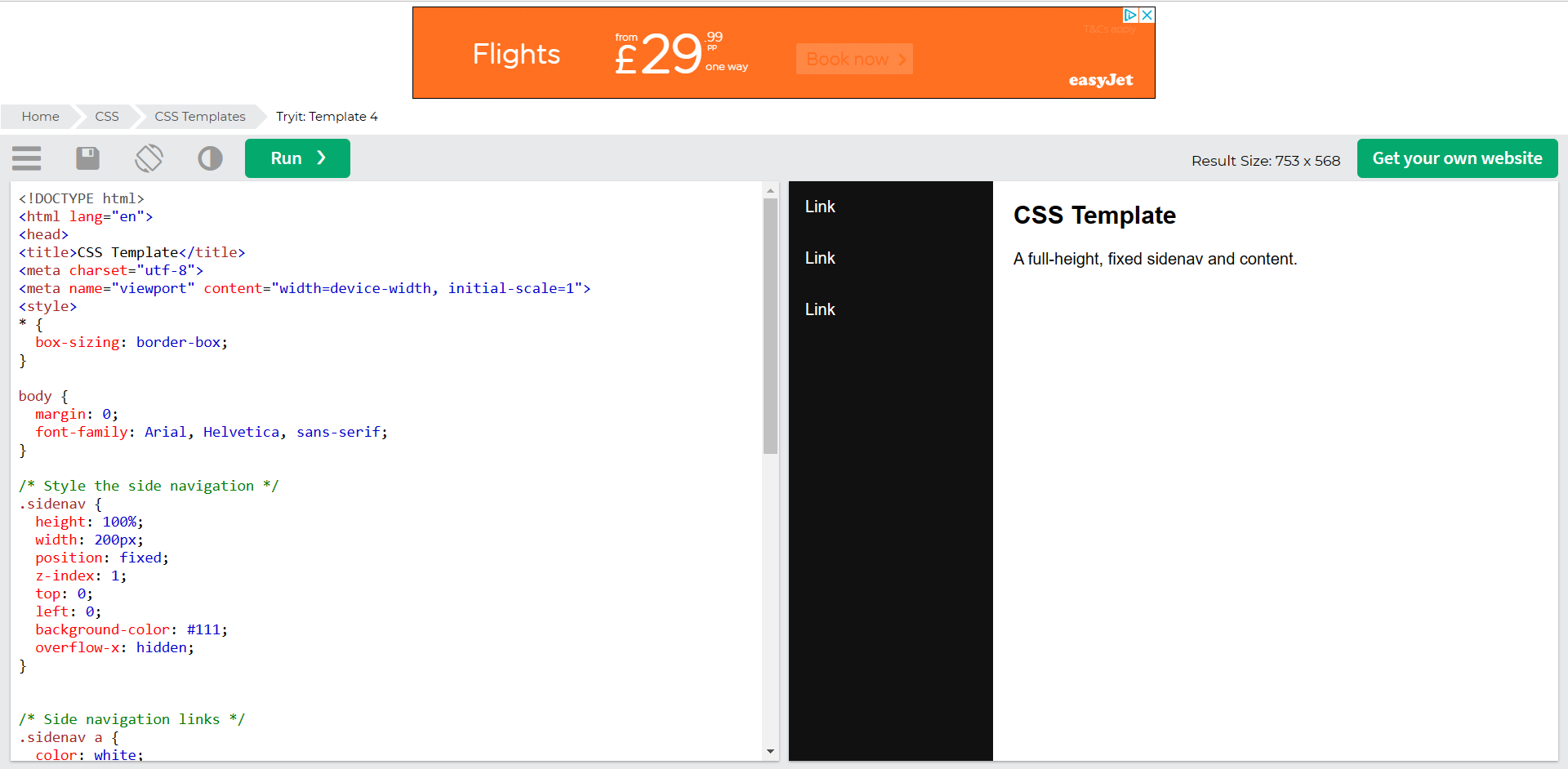This screenshot has width=1568, height=769.
Task: Click the Book now button in the ad
Action: tap(854, 59)
